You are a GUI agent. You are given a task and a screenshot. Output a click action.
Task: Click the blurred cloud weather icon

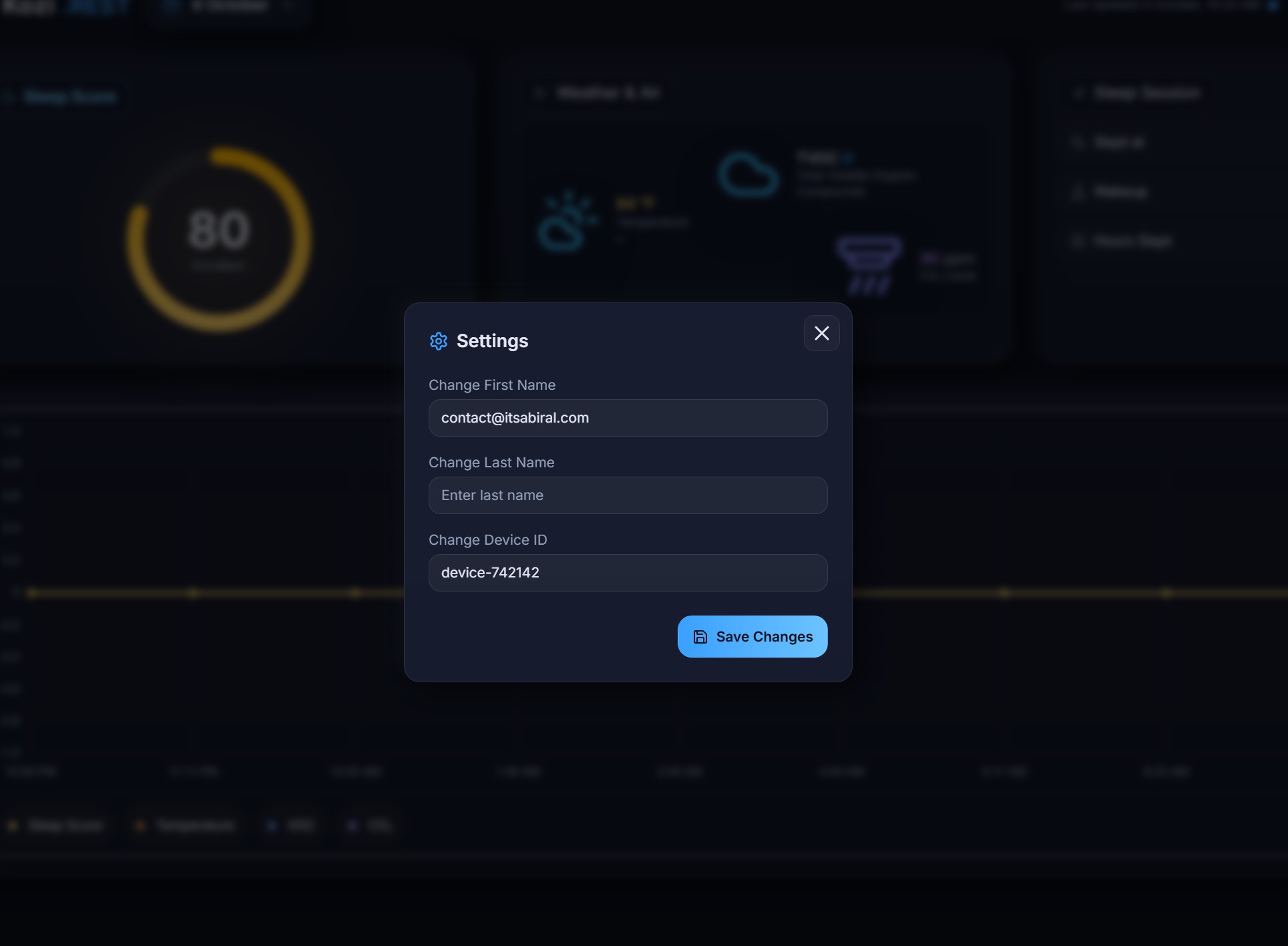click(748, 175)
